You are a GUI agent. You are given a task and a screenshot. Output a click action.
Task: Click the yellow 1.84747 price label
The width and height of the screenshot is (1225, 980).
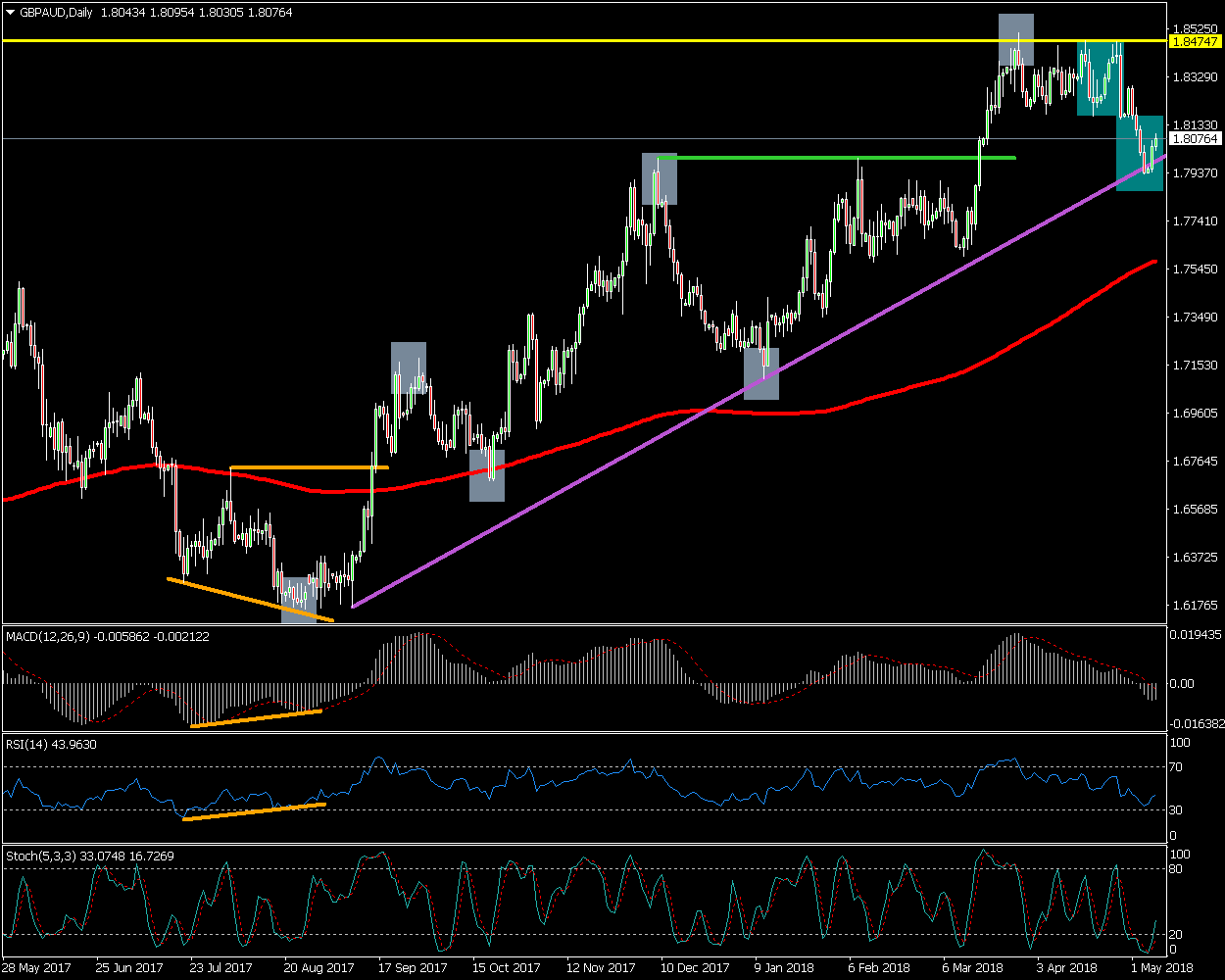pyautogui.click(x=1195, y=41)
